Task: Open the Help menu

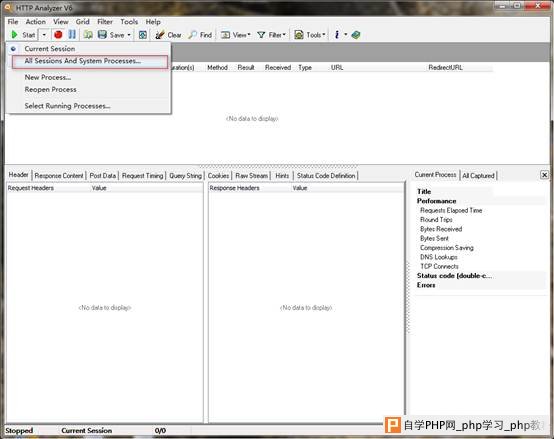Action: [153, 22]
